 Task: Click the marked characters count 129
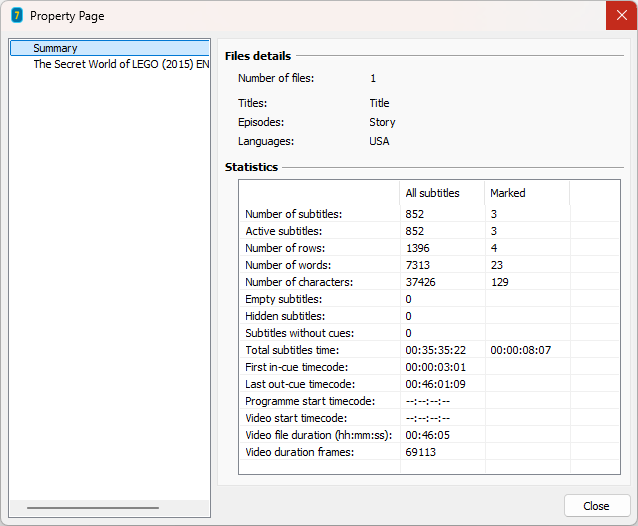499,282
